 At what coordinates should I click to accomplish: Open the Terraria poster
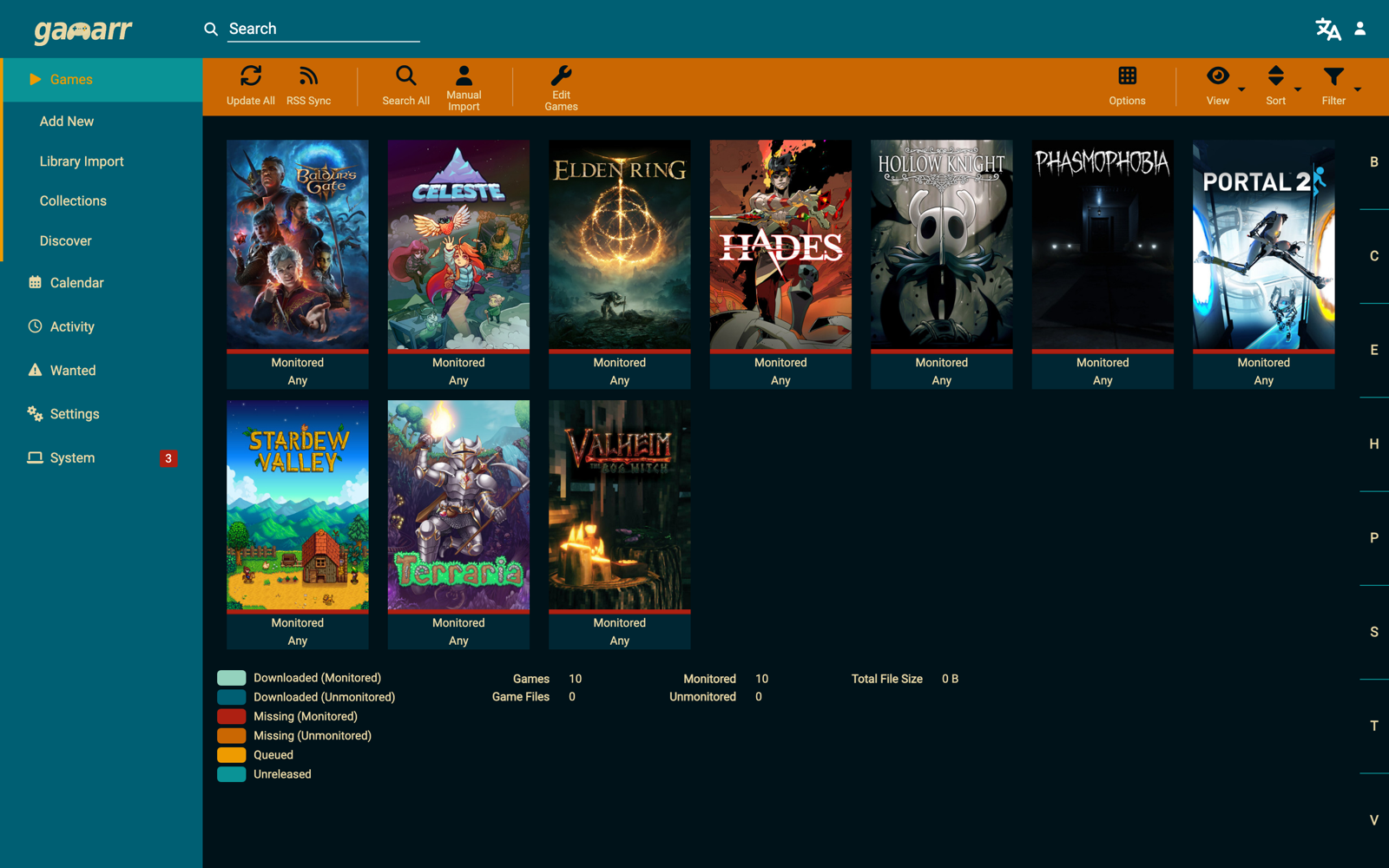click(x=458, y=505)
